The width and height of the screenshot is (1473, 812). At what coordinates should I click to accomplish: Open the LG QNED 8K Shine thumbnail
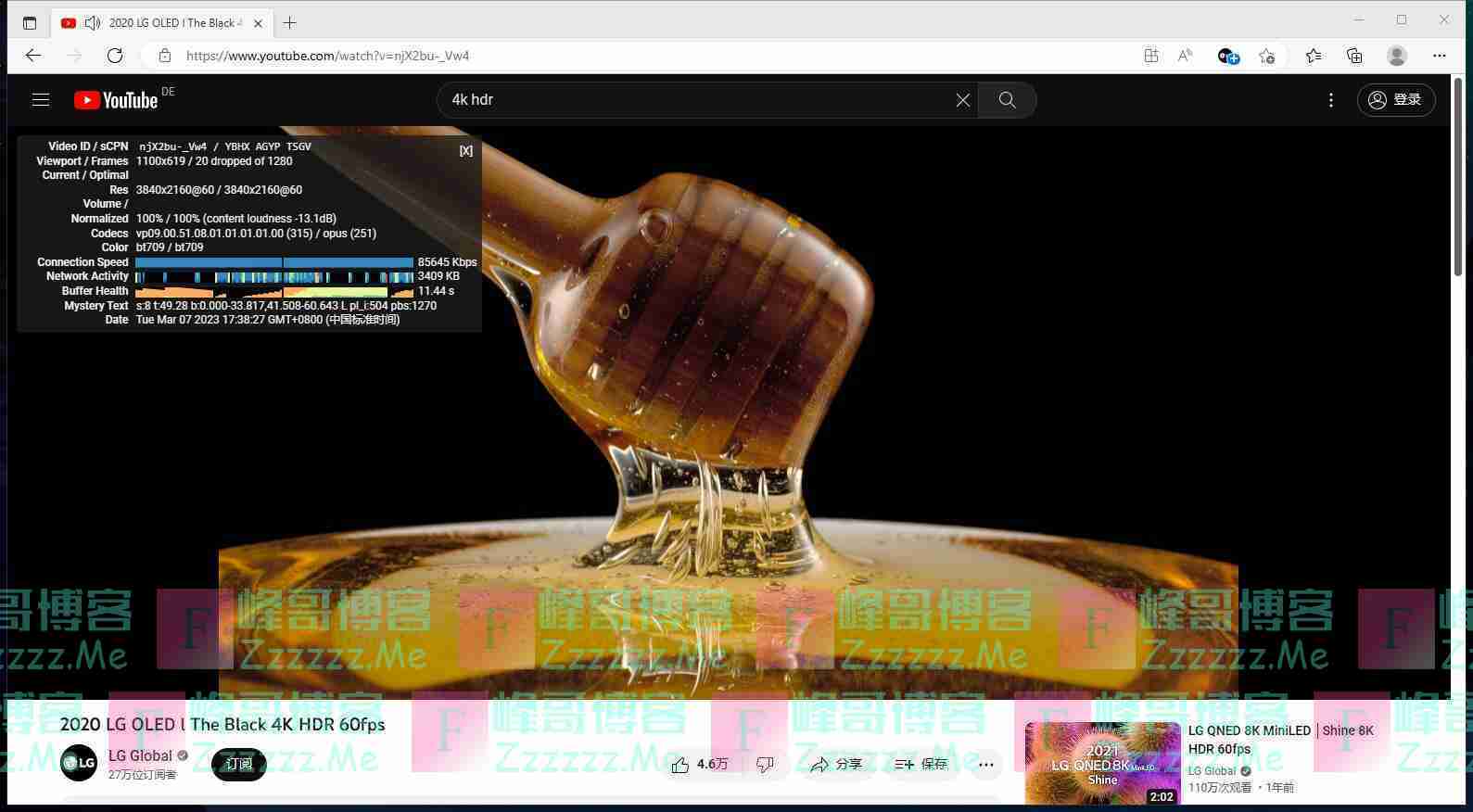click(x=1102, y=763)
